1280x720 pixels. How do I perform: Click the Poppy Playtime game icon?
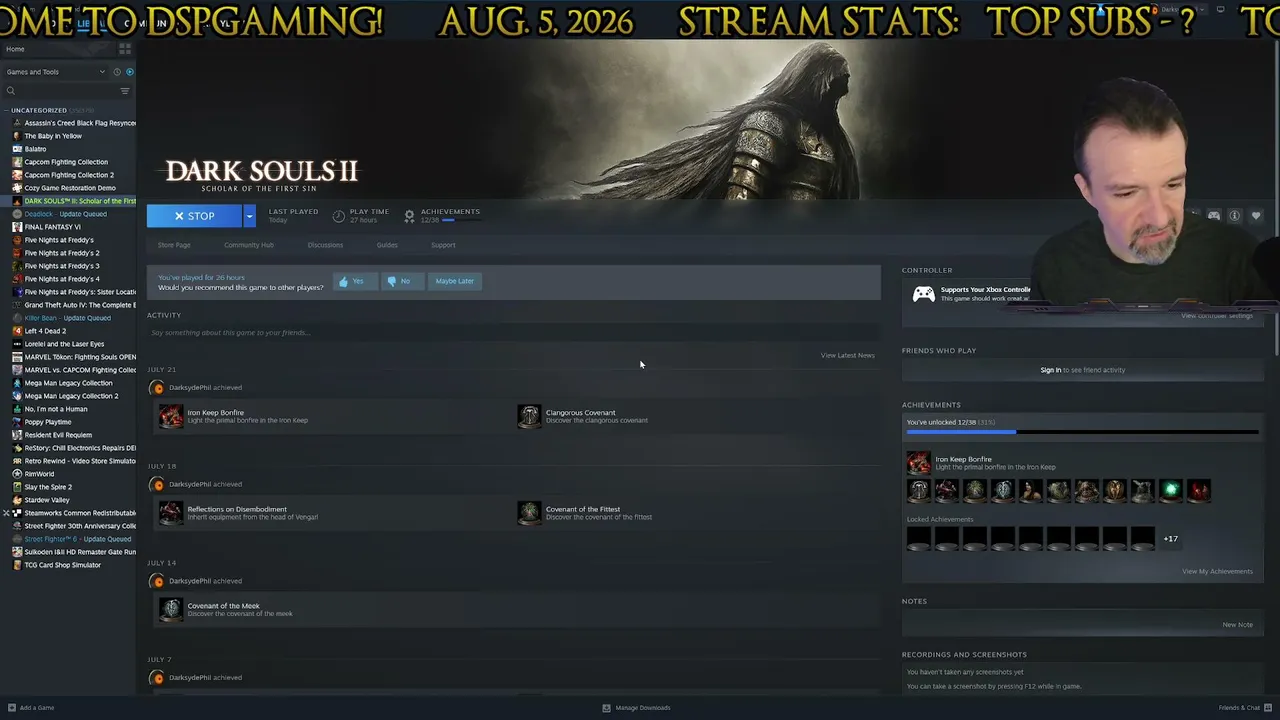click(17, 422)
